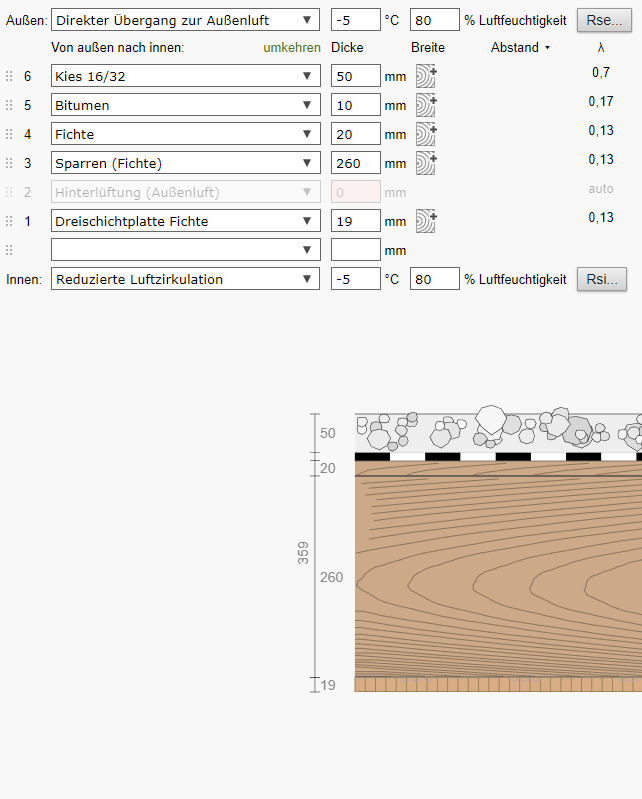Grab the drag handle of layer 3
The height and width of the screenshot is (799, 642).
tap(9, 163)
